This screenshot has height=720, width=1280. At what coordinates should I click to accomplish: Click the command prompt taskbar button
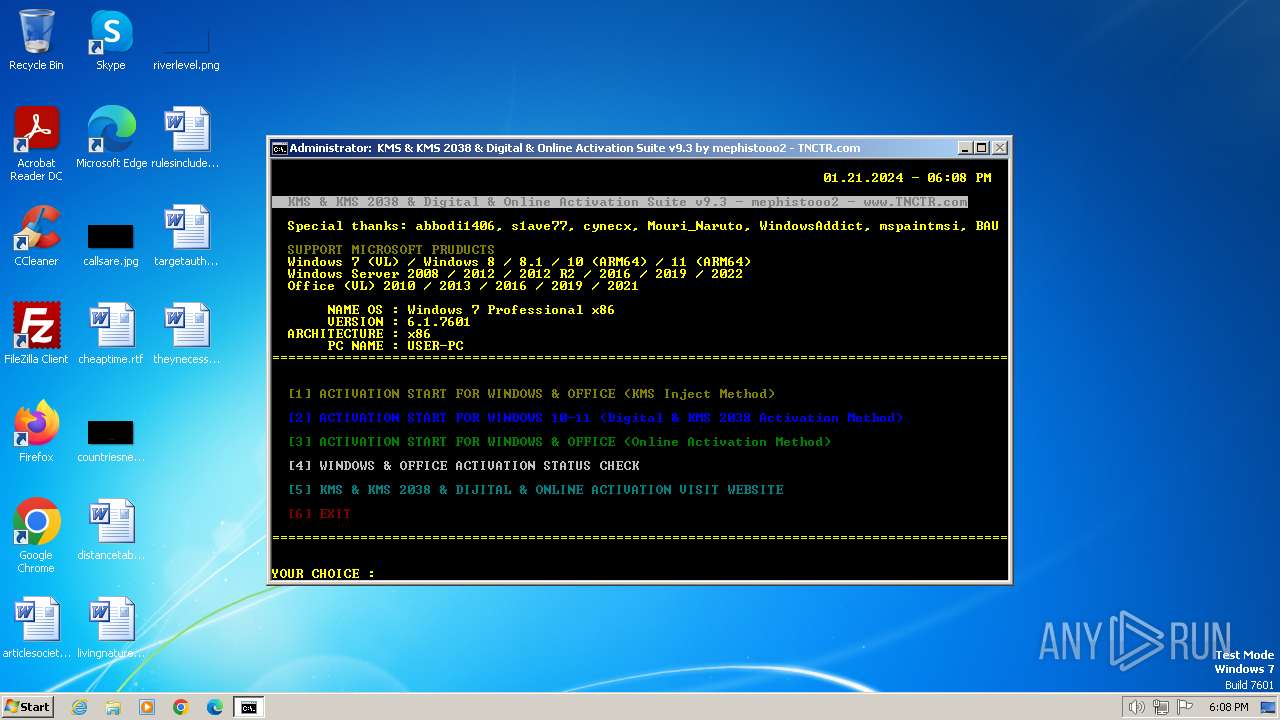(249, 707)
